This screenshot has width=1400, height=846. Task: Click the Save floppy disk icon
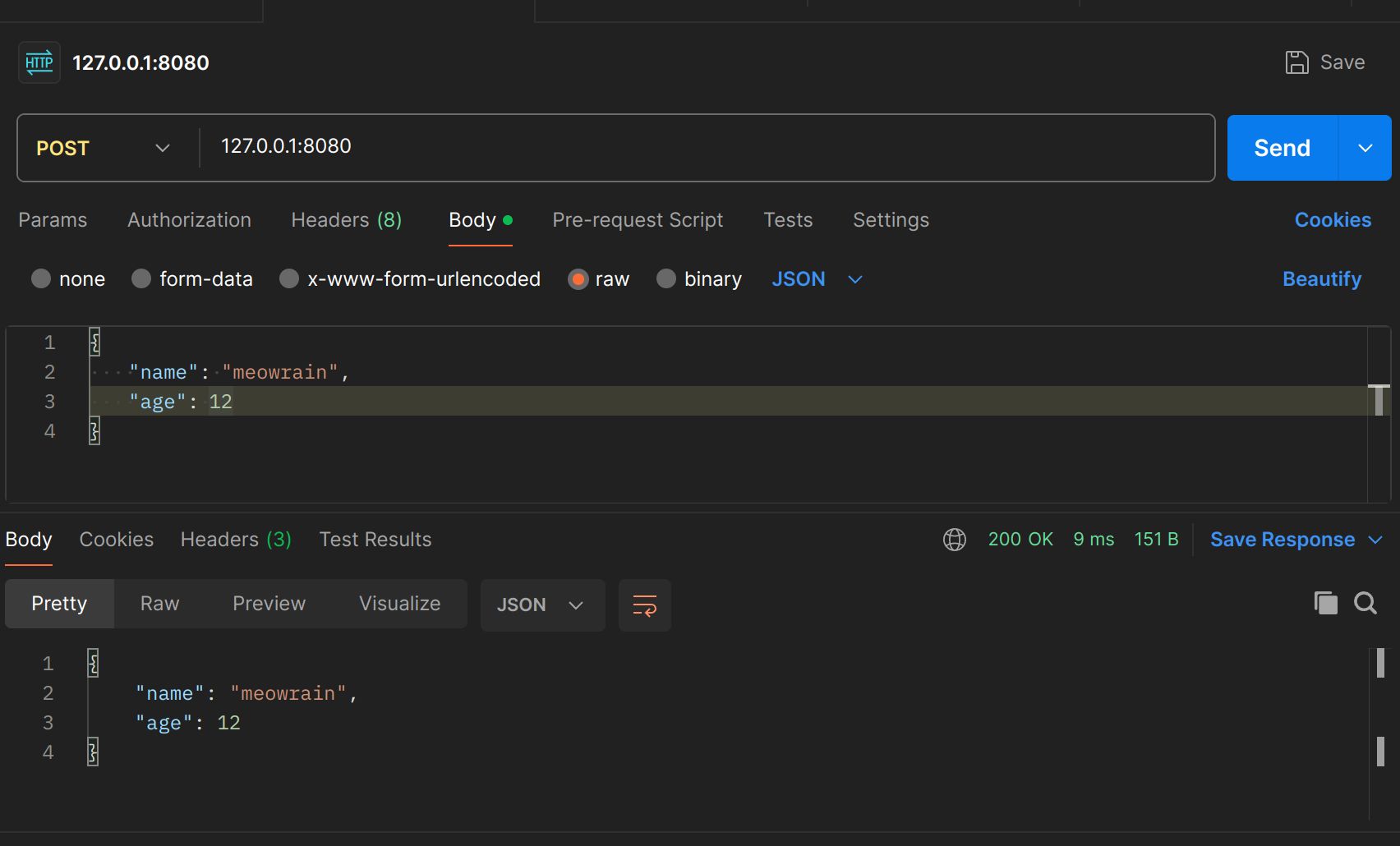(1296, 62)
